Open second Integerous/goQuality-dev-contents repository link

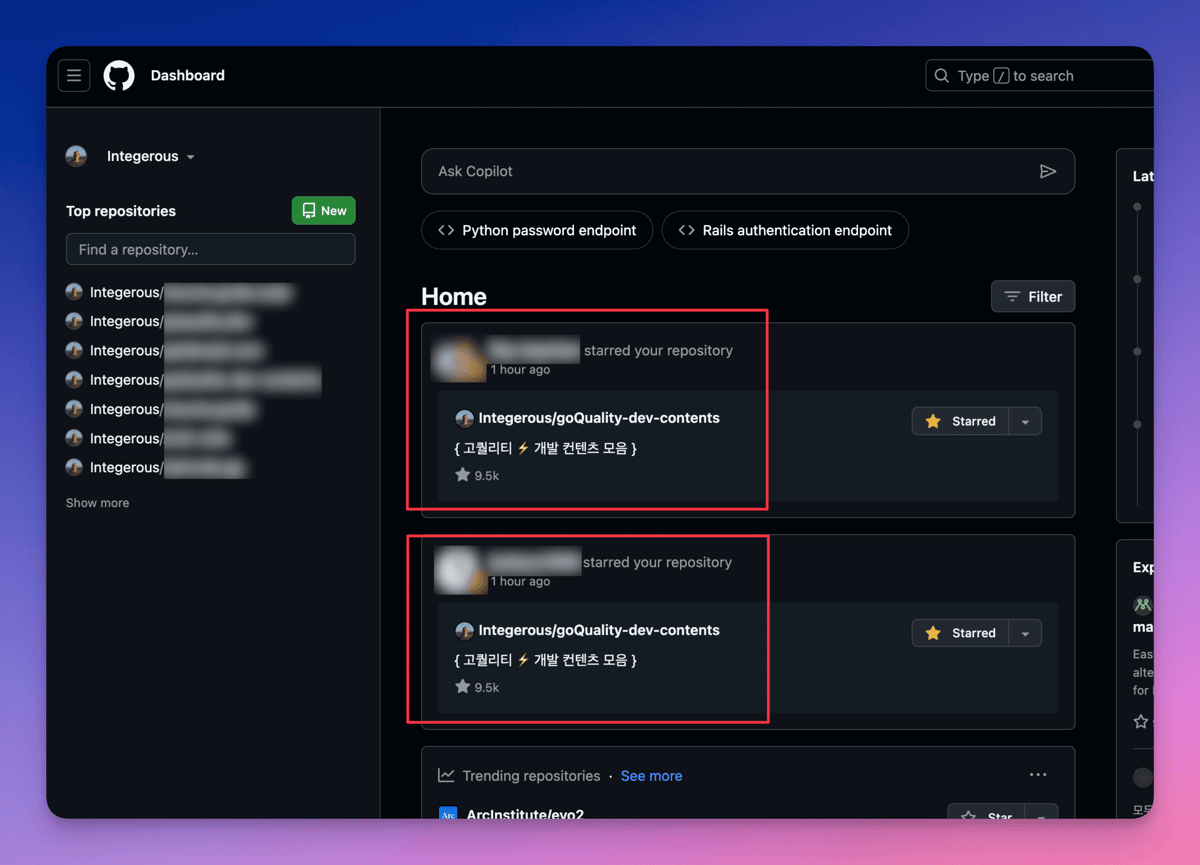[x=599, y=631]
